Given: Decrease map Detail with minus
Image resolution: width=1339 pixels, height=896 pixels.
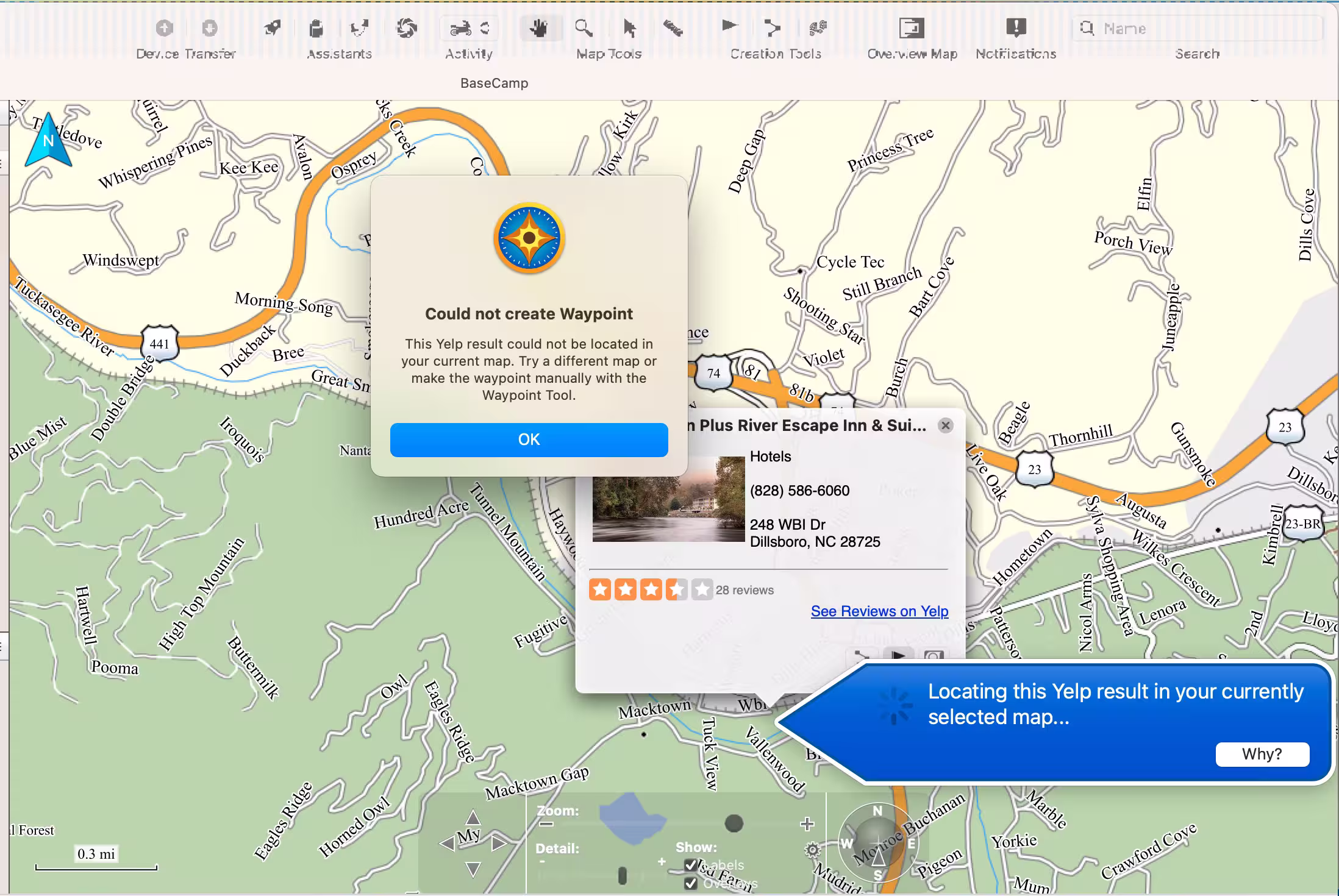Looking at the screenshot, I should 541,862.
